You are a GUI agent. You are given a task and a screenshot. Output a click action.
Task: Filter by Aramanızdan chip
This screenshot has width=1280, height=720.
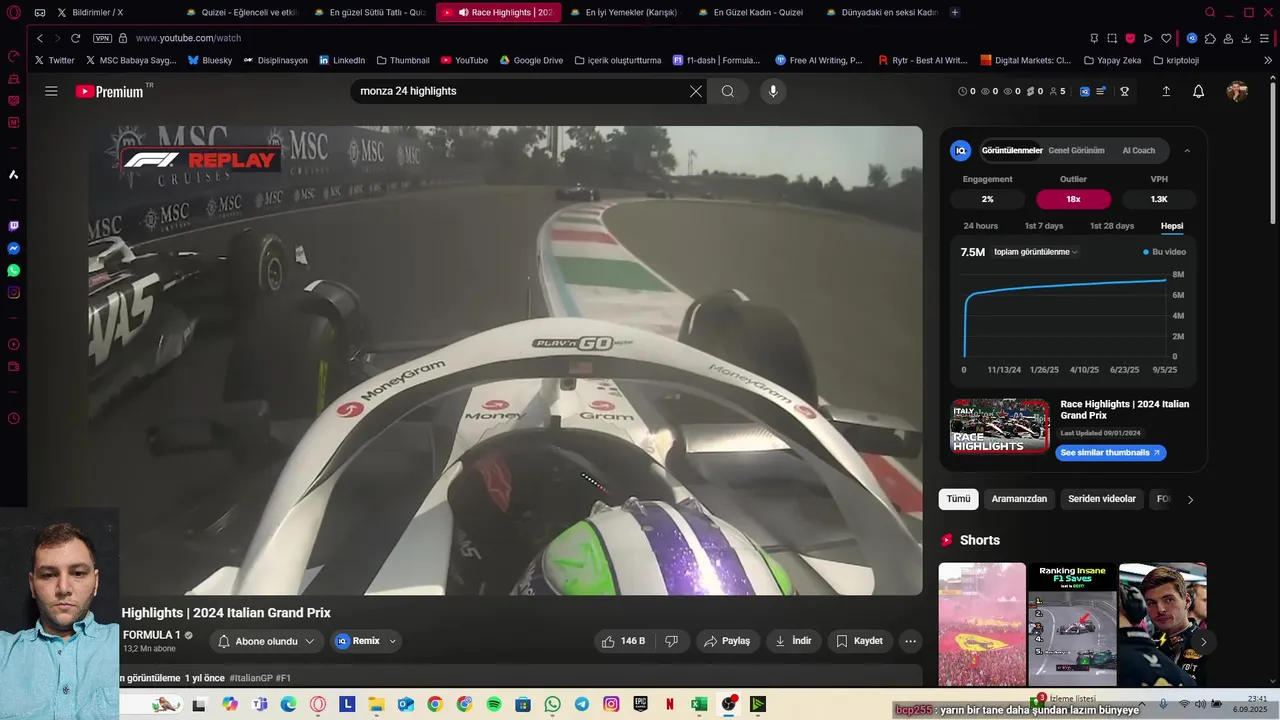(1019, 499)
